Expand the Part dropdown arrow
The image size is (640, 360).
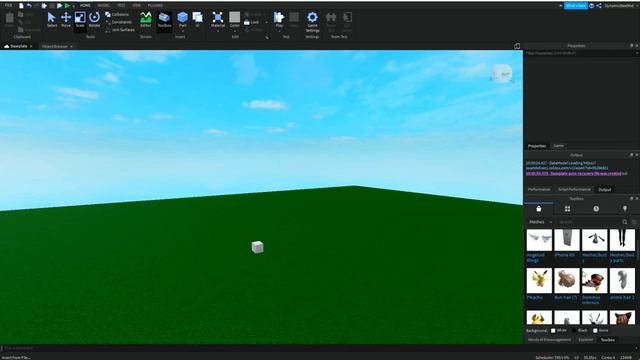point(182,31)
